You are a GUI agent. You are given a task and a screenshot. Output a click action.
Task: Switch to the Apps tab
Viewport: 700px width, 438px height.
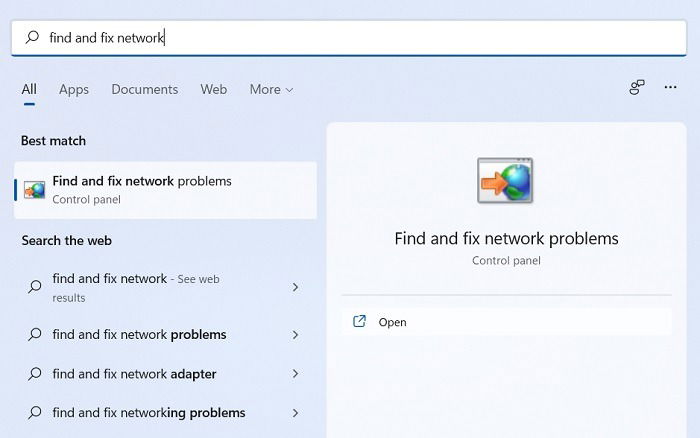74,89
